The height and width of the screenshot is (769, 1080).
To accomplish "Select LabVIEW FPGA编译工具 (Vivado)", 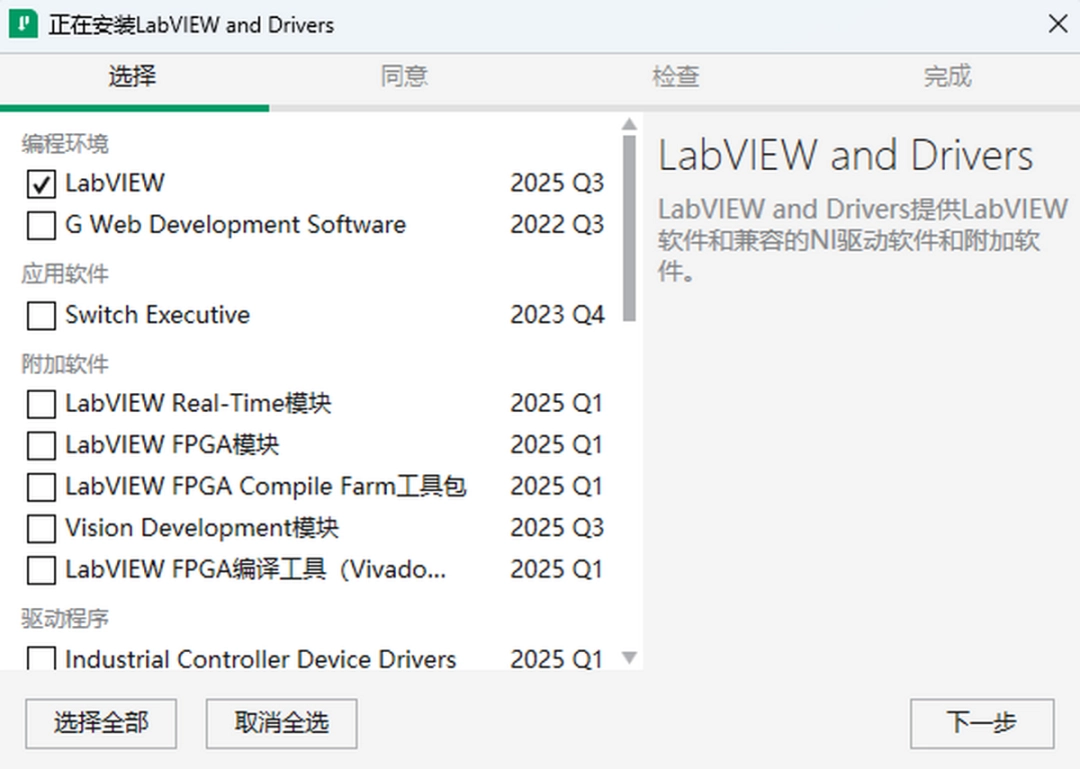I will coord(40,570).
